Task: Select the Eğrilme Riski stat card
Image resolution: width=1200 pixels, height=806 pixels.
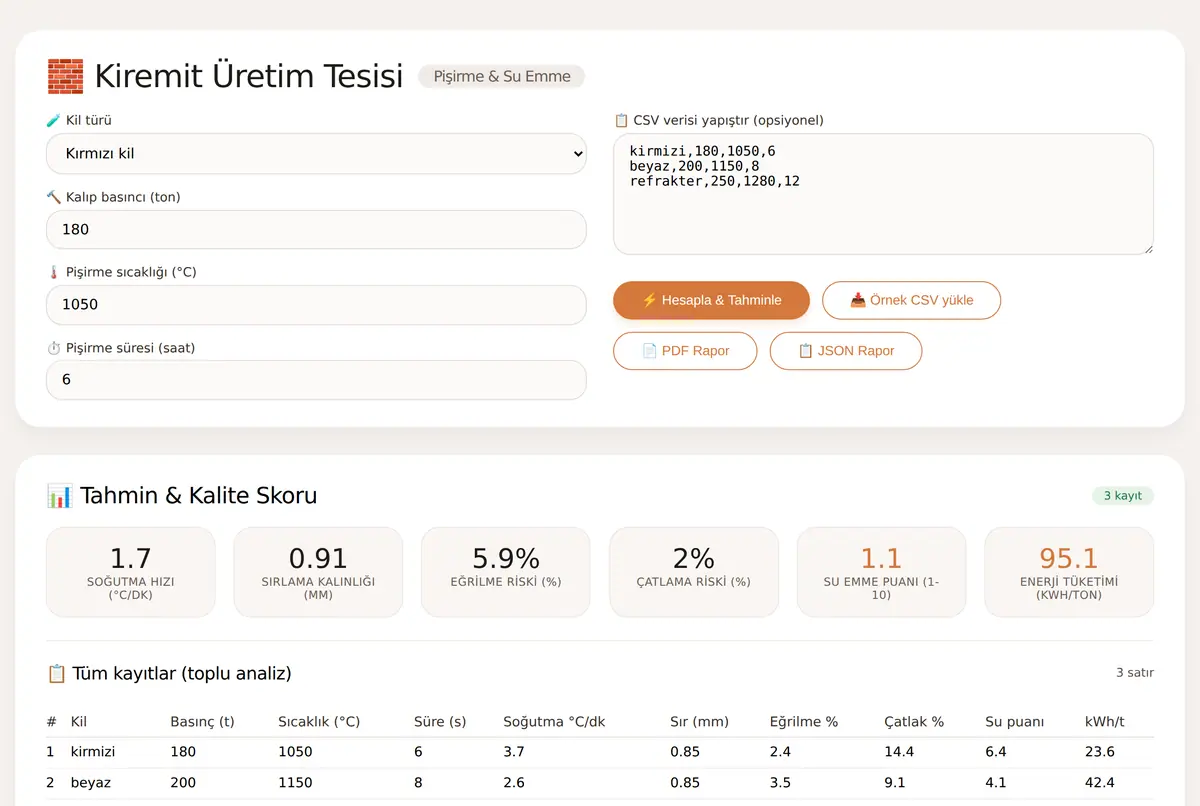Action: 506,572
